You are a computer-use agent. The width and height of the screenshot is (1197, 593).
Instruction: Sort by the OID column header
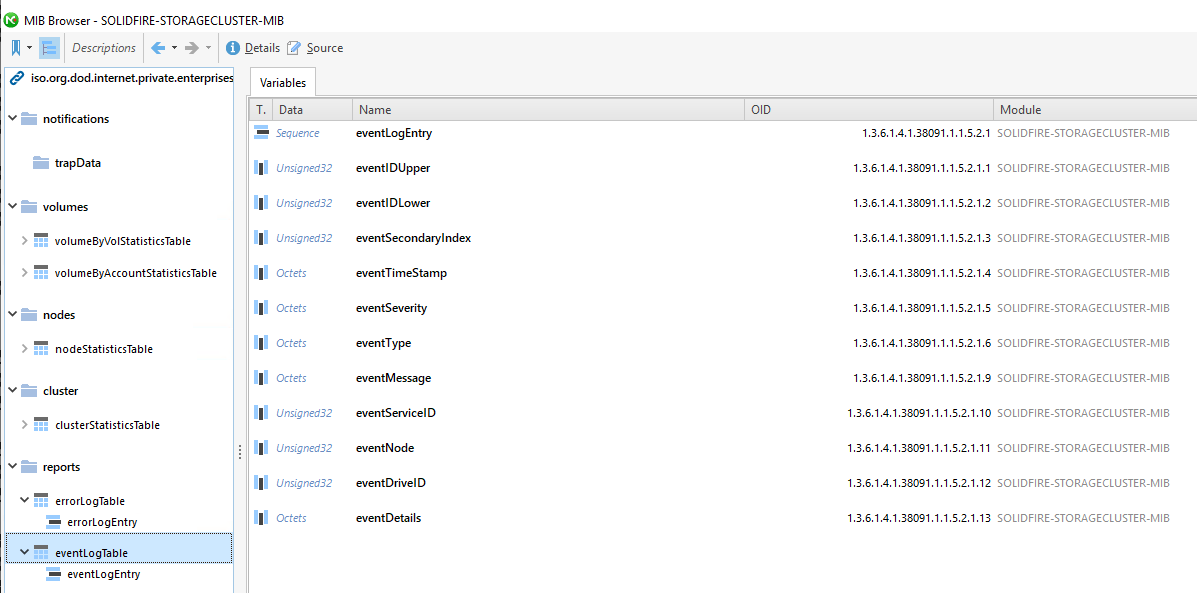coord(869,110)
